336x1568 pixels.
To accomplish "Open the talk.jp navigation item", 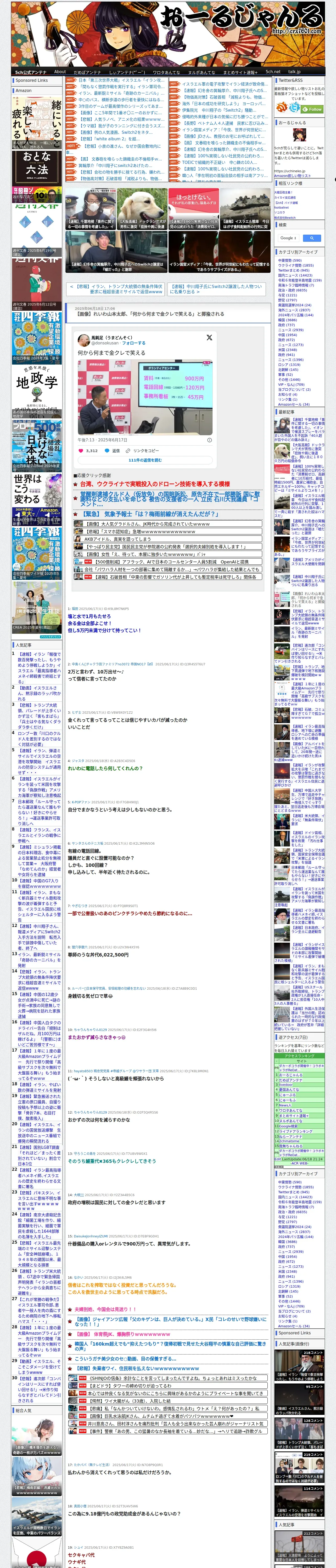I will click(x=295, y=72).
